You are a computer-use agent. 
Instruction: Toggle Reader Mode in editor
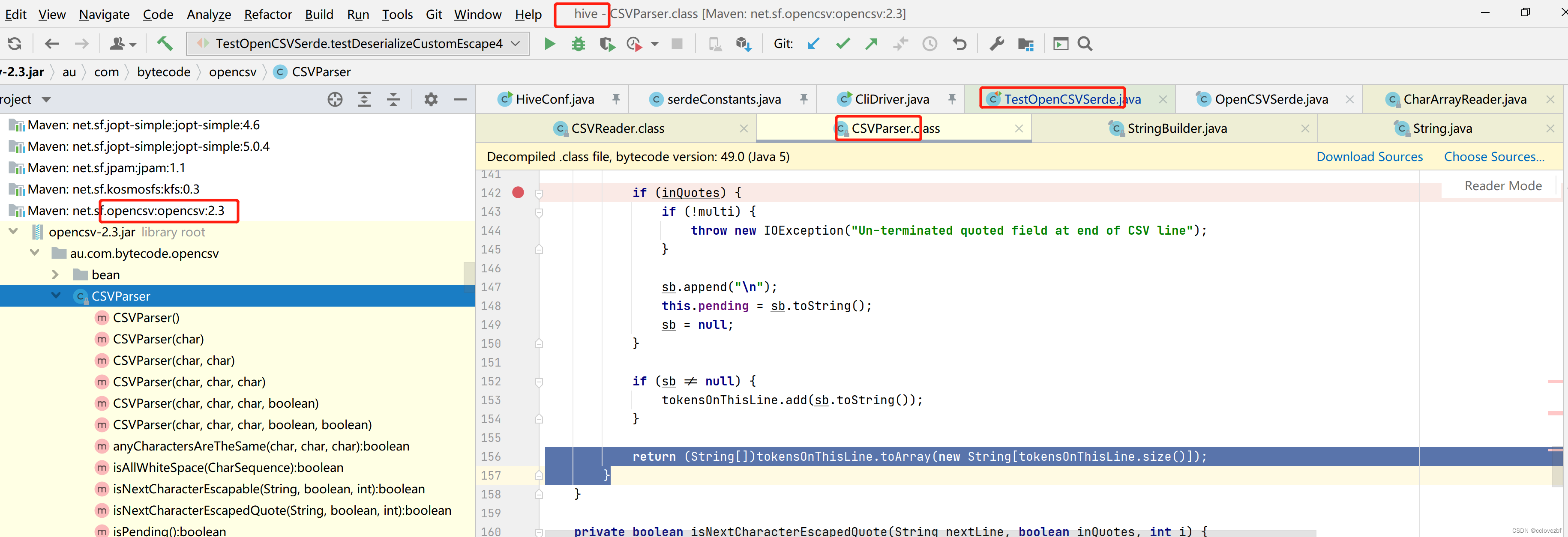[x=1502, y=186]
